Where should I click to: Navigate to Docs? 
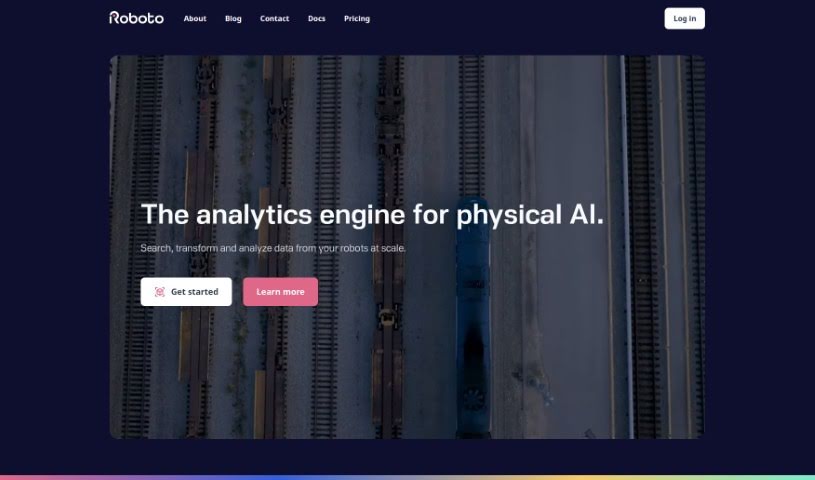point(317,19)
